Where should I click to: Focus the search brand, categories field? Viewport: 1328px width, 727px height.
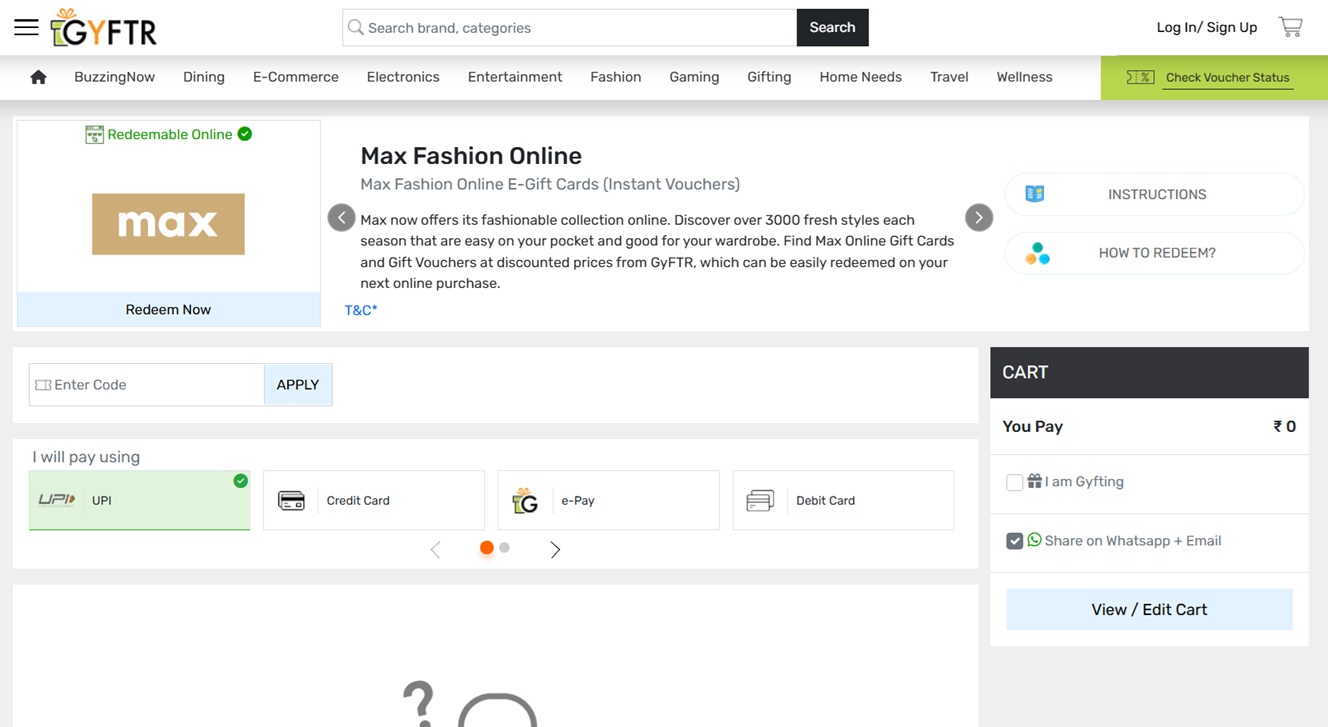570,28
